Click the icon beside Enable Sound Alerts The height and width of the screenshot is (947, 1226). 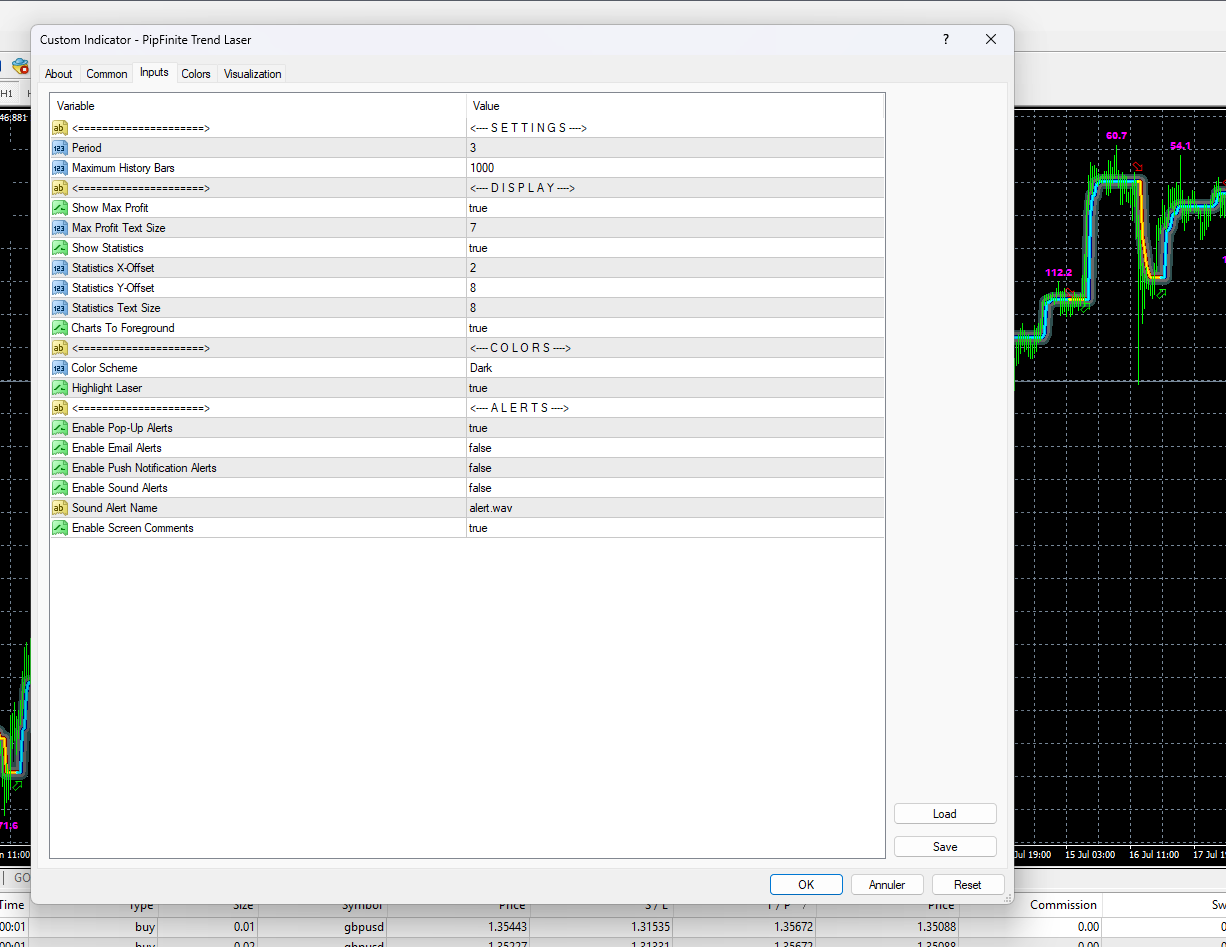59,488
